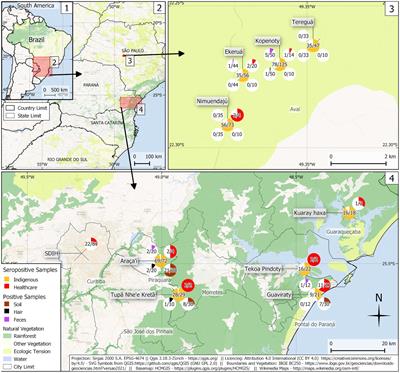Select the purple Feces legend marker
The image size is (400, 373).
coord(6,320)
